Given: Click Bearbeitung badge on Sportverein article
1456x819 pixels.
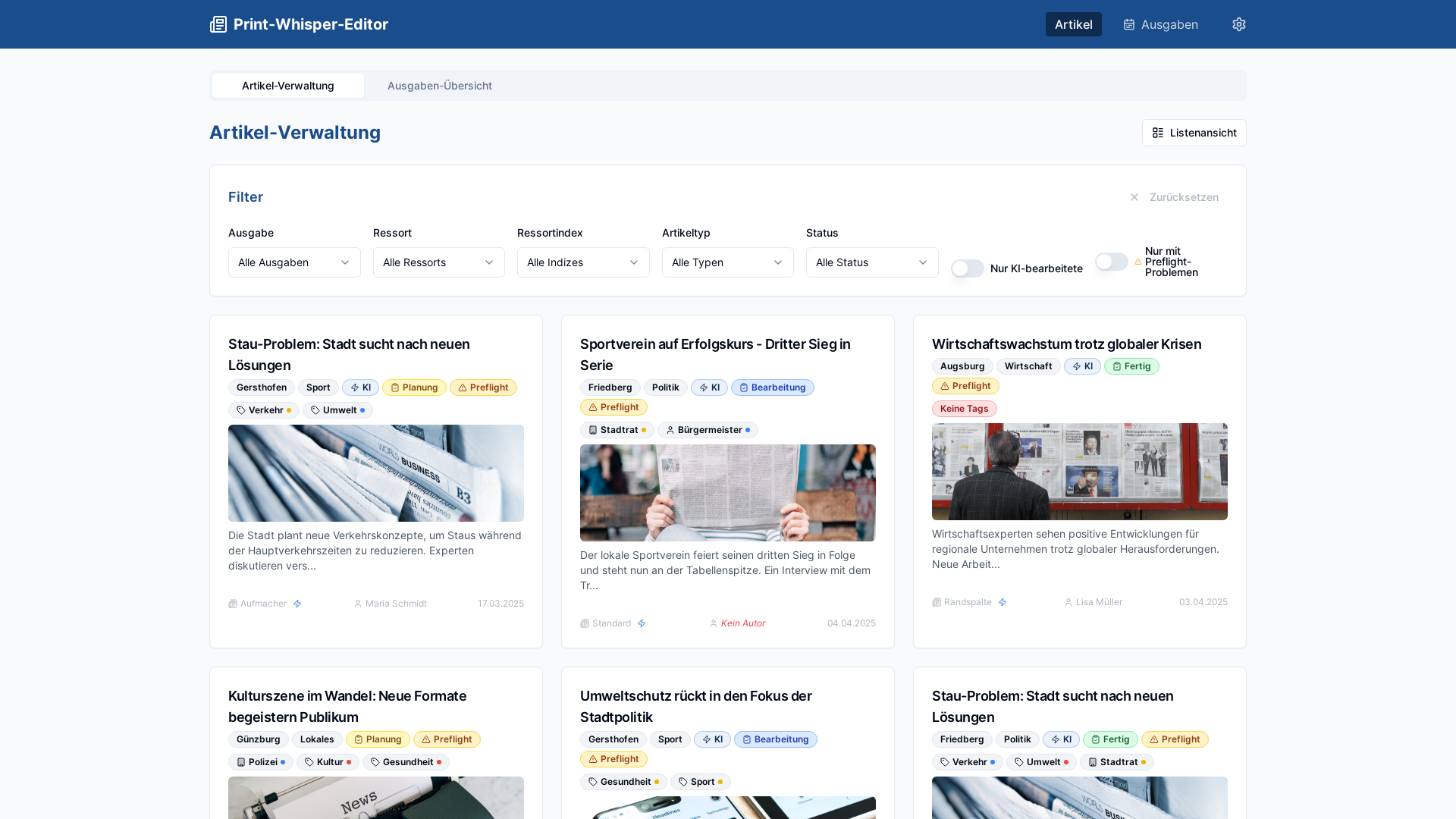Looking at the screenshot, I should click(772, 388).
